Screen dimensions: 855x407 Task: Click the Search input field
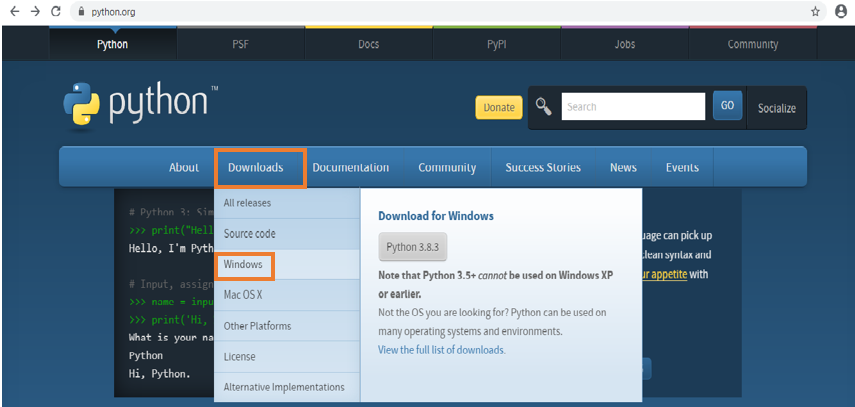tap(633, 106)
